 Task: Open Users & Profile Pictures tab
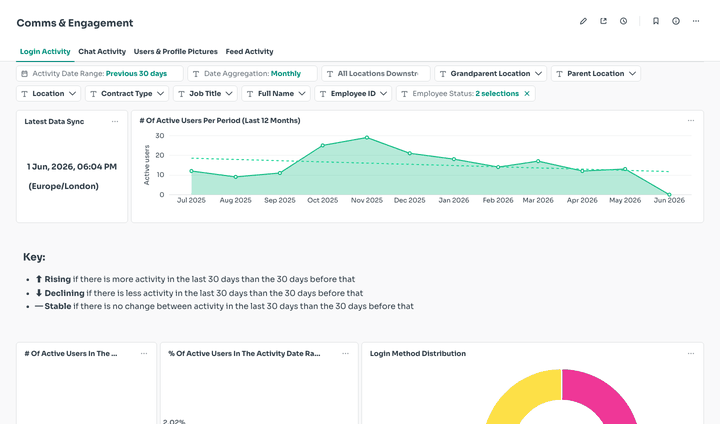click(x=175, y=51)
